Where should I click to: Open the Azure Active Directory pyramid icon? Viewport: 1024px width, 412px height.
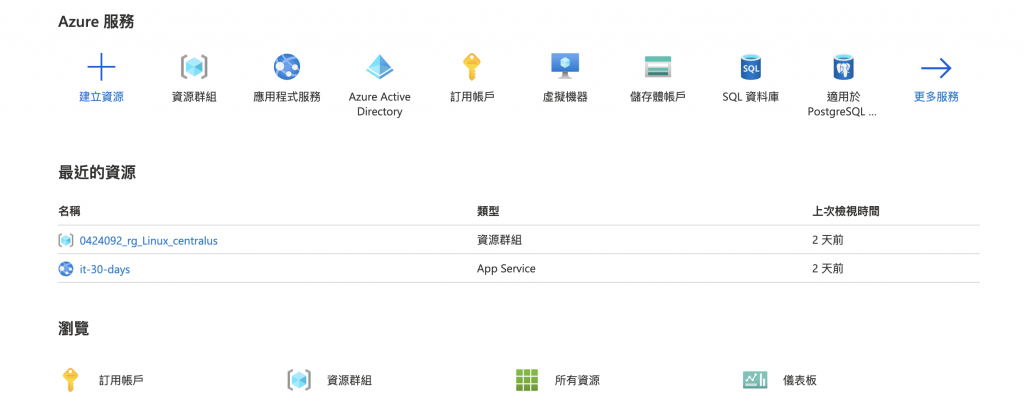click(x=379, y=67)
